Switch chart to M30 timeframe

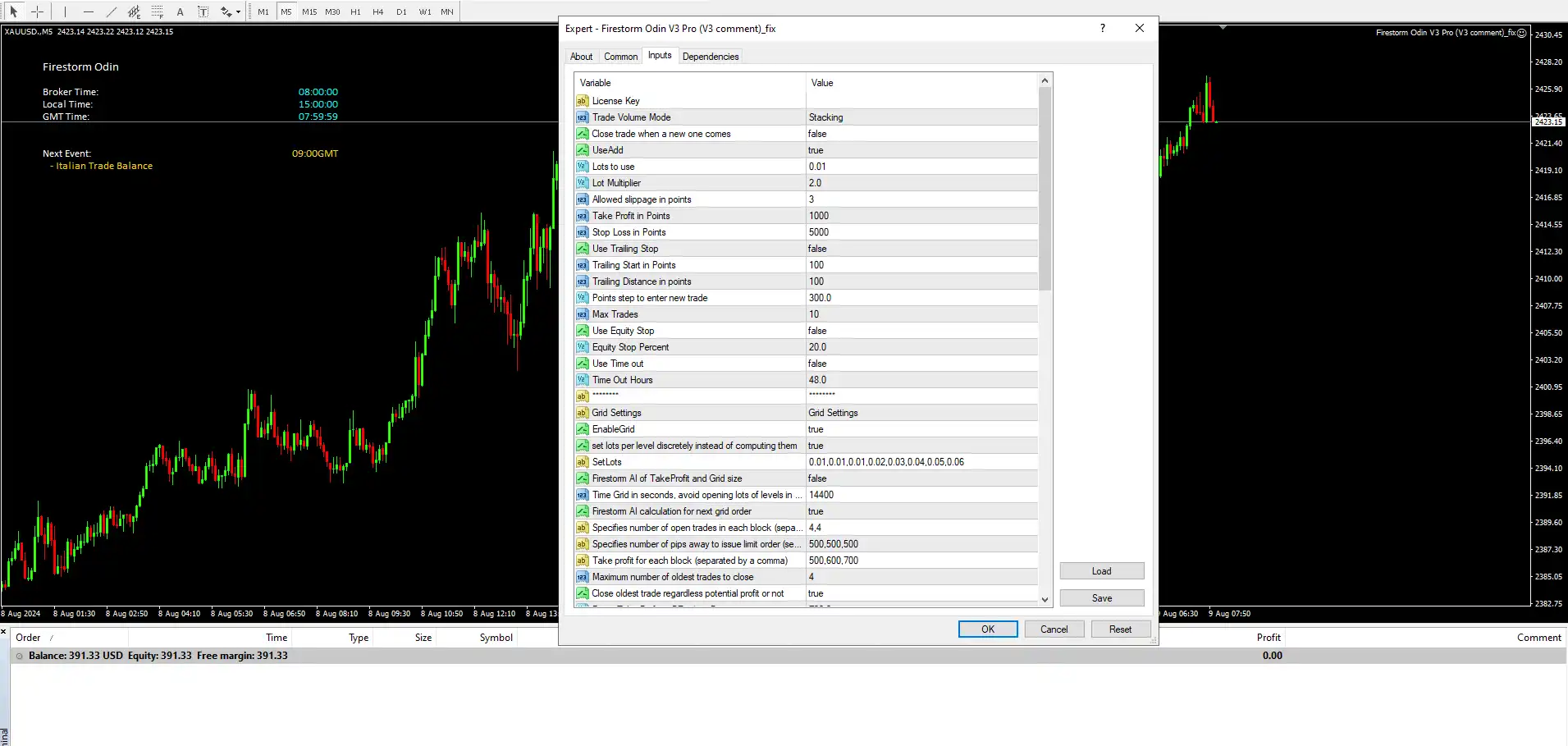[332, 11]
